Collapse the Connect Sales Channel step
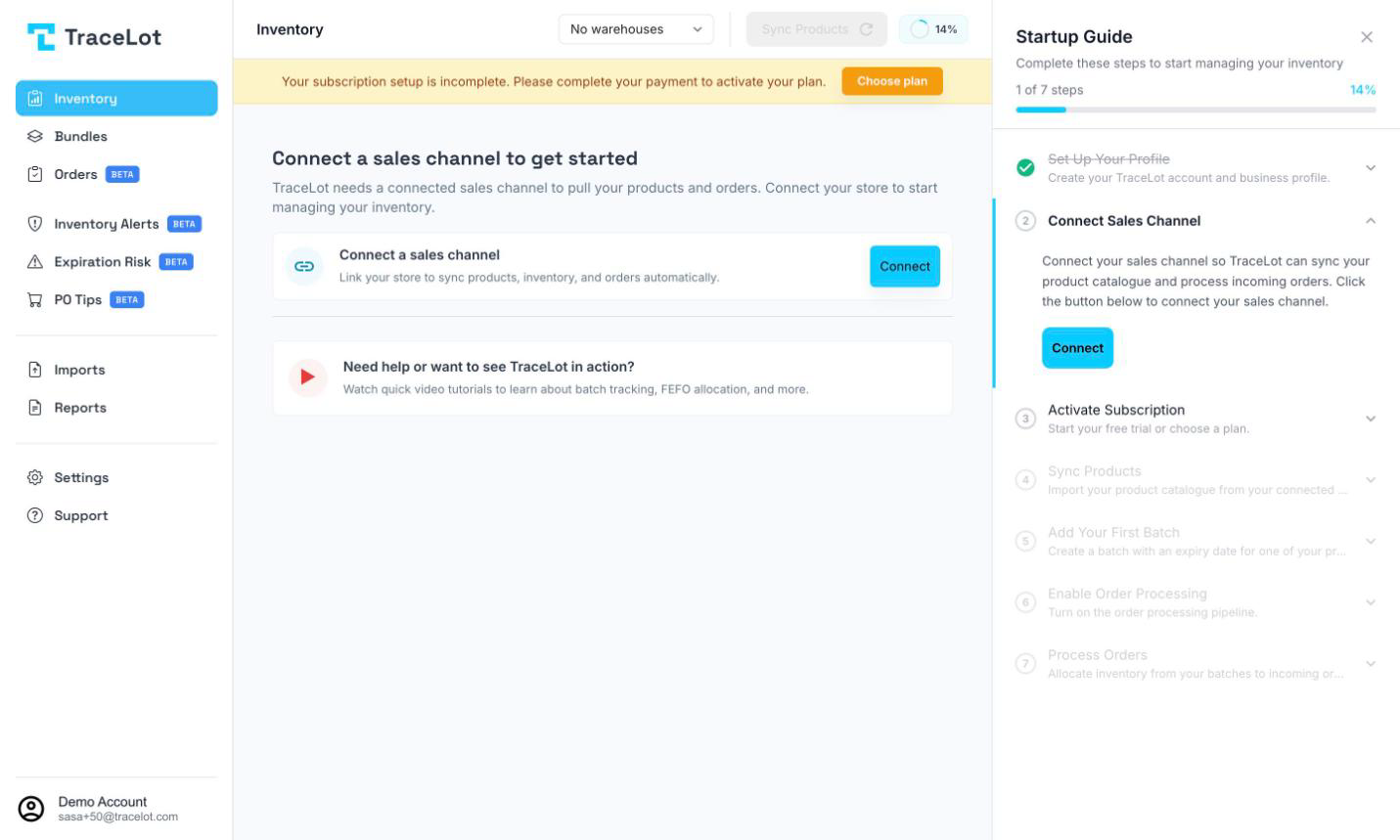This screenshot has width=1400, height=840. [1371, 221]
